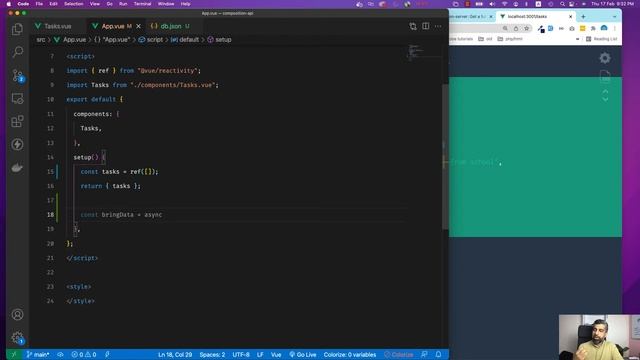Open the Thunder Client lightning icon
640x360 pixels.
click(x=17, y=144)
